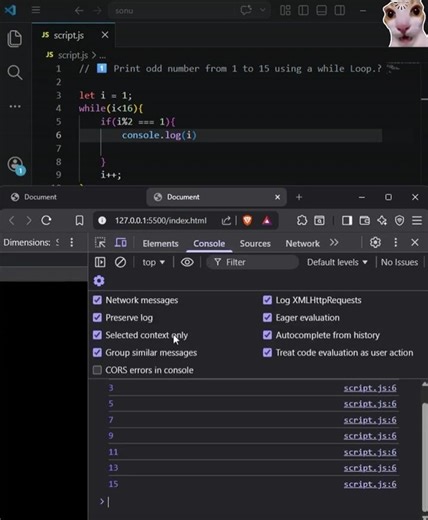Reload the page in the browser

point(46,220)
